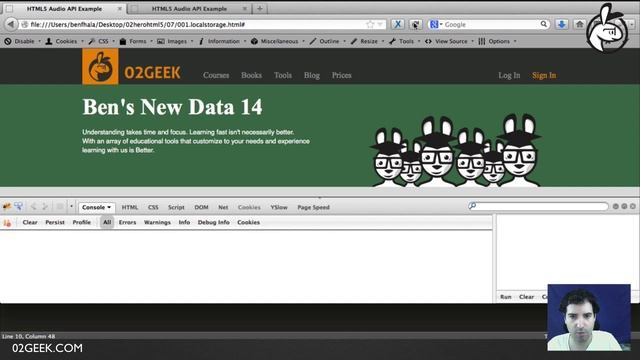The width and height of the screenshot is (640, 360).
Task: Click the site identity icon in address bar
Action: (x=24, y=24)
